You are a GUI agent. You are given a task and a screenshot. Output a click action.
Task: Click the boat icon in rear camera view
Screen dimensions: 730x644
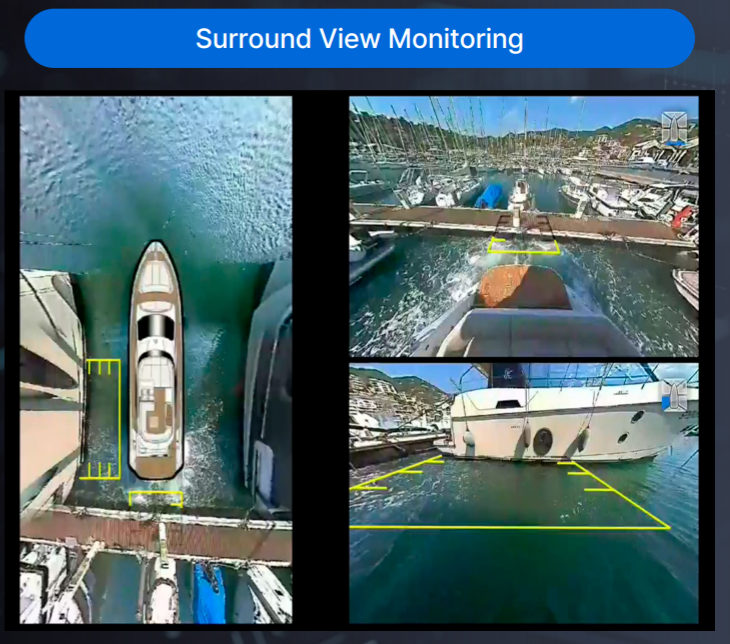pyautogui.click(x=675, y=127)
